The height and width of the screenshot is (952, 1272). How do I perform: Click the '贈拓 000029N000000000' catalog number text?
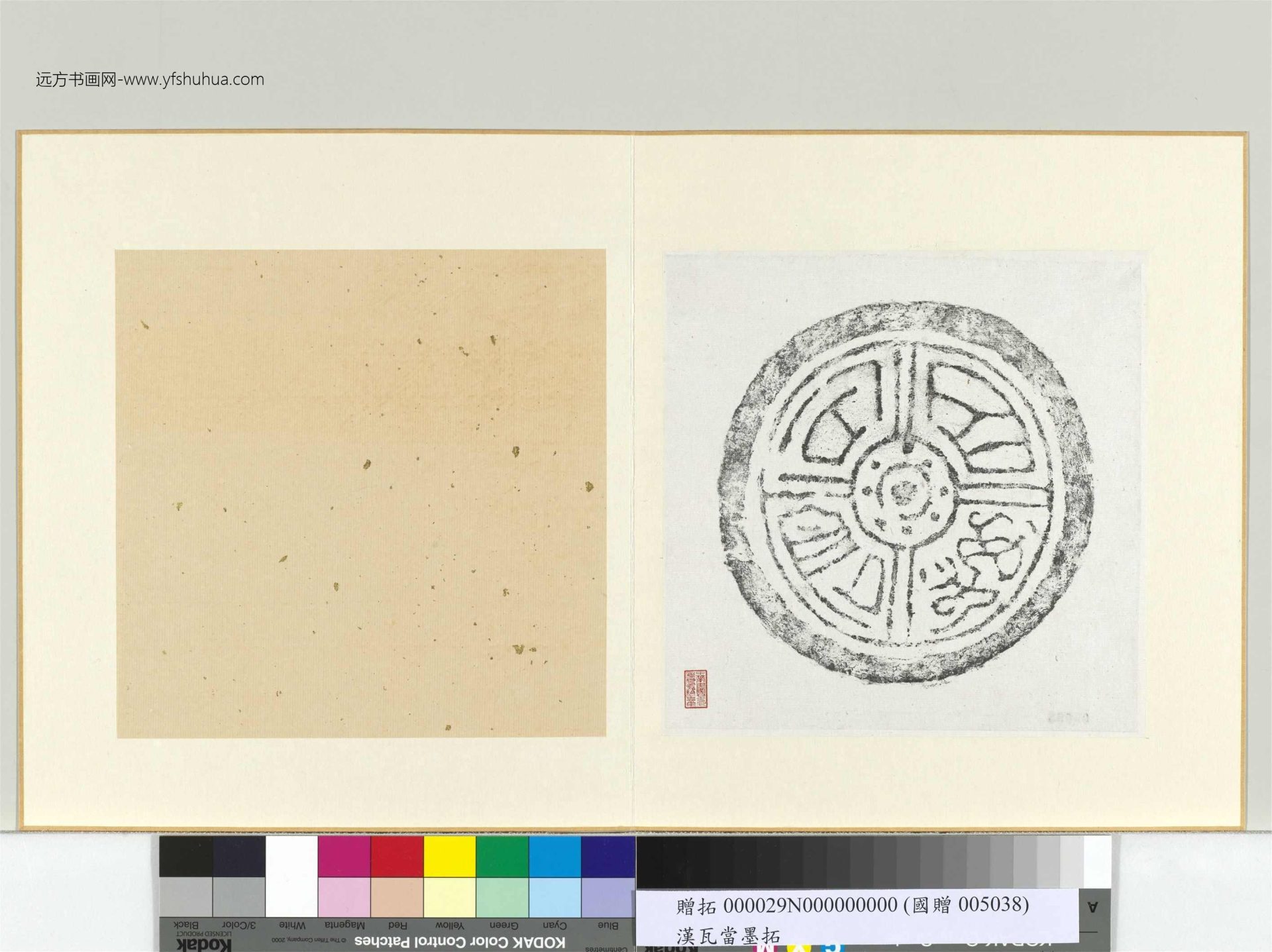(x=787, y=905)
